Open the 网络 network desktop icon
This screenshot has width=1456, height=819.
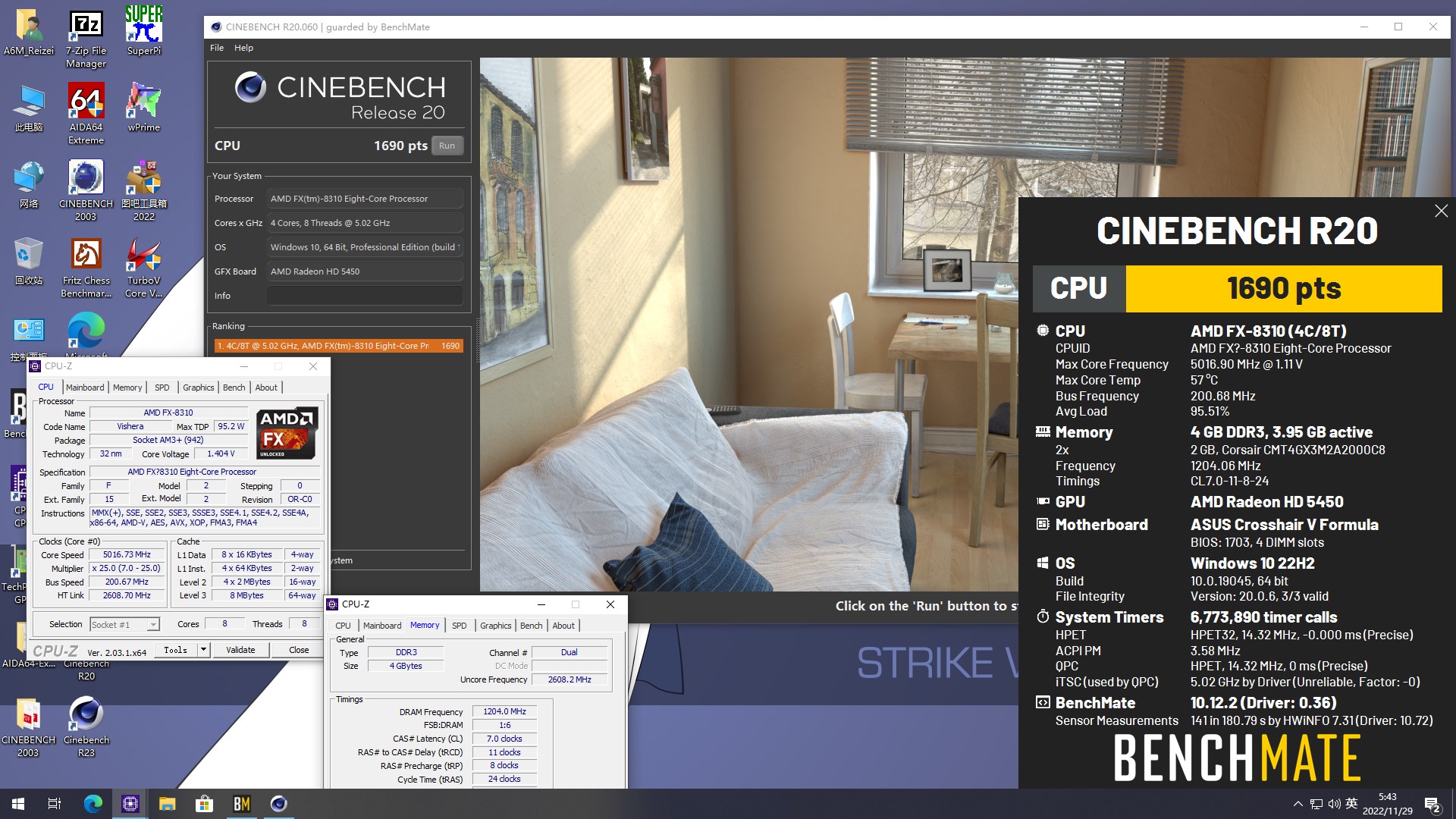pos(29,185)
